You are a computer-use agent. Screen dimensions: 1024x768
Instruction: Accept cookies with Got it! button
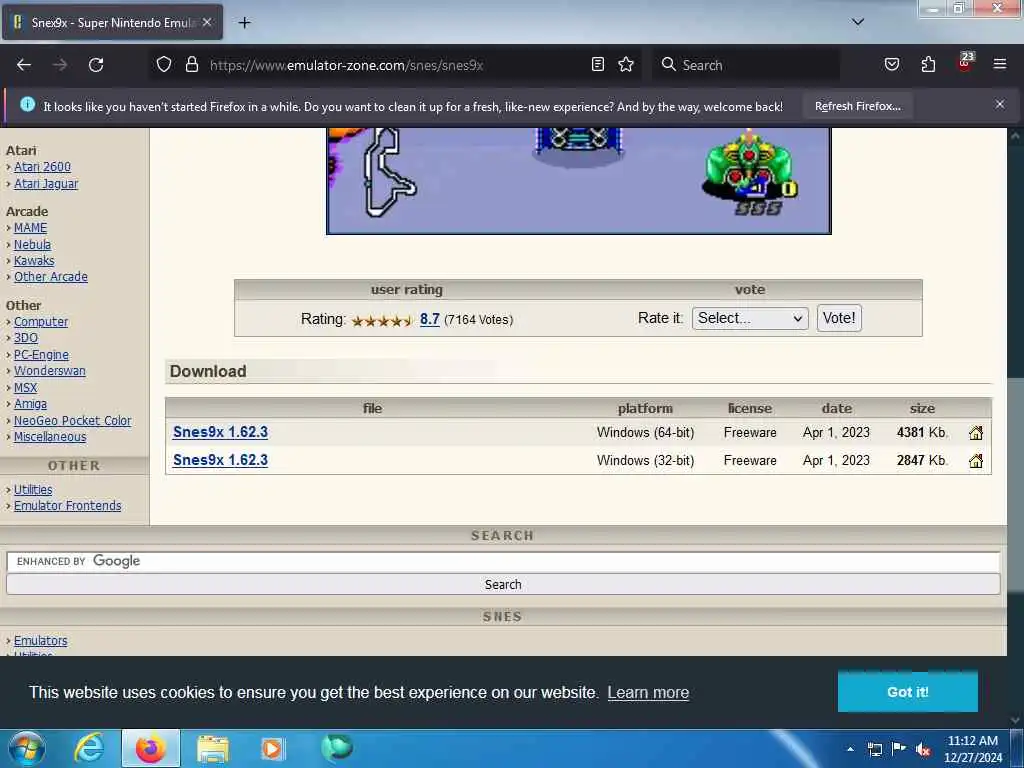[907, 692]
